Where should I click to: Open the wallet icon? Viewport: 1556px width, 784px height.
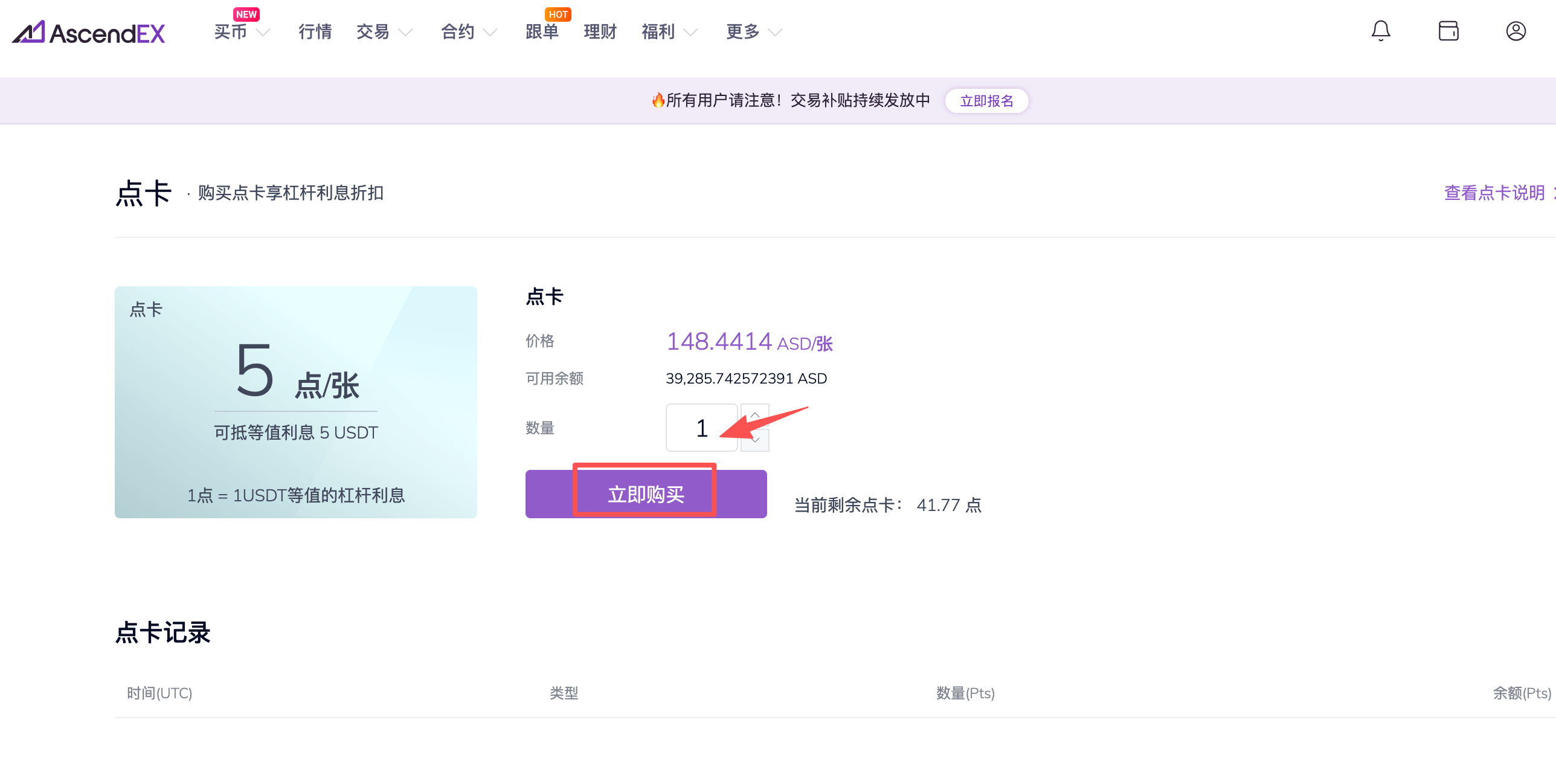(x=1448, y=31)
